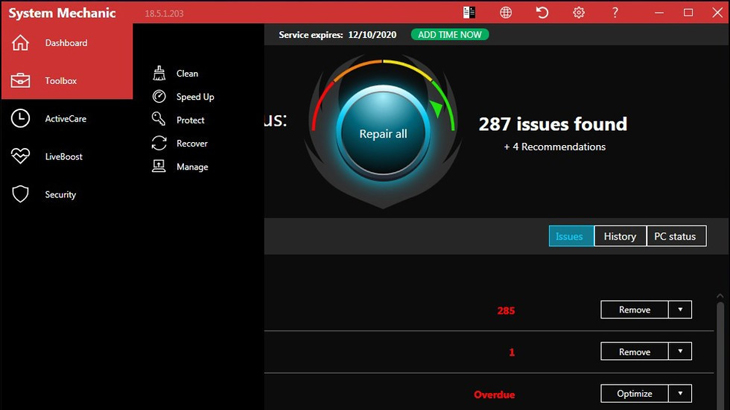Expand dropdown arrow next to 285 row Remove
730x410 pixels.
[x=680, y=309]
